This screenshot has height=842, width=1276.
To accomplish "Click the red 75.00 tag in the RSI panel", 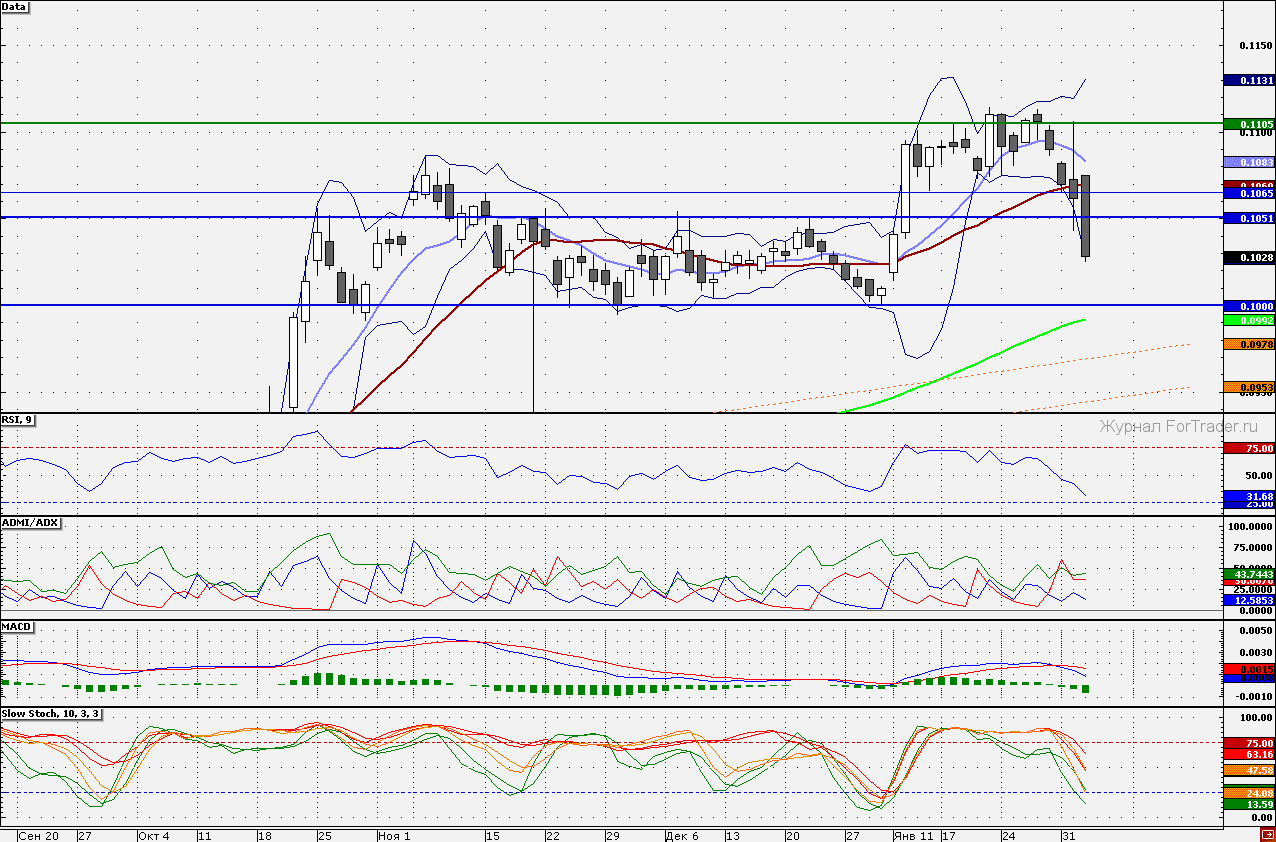I will click(1249, 448).
